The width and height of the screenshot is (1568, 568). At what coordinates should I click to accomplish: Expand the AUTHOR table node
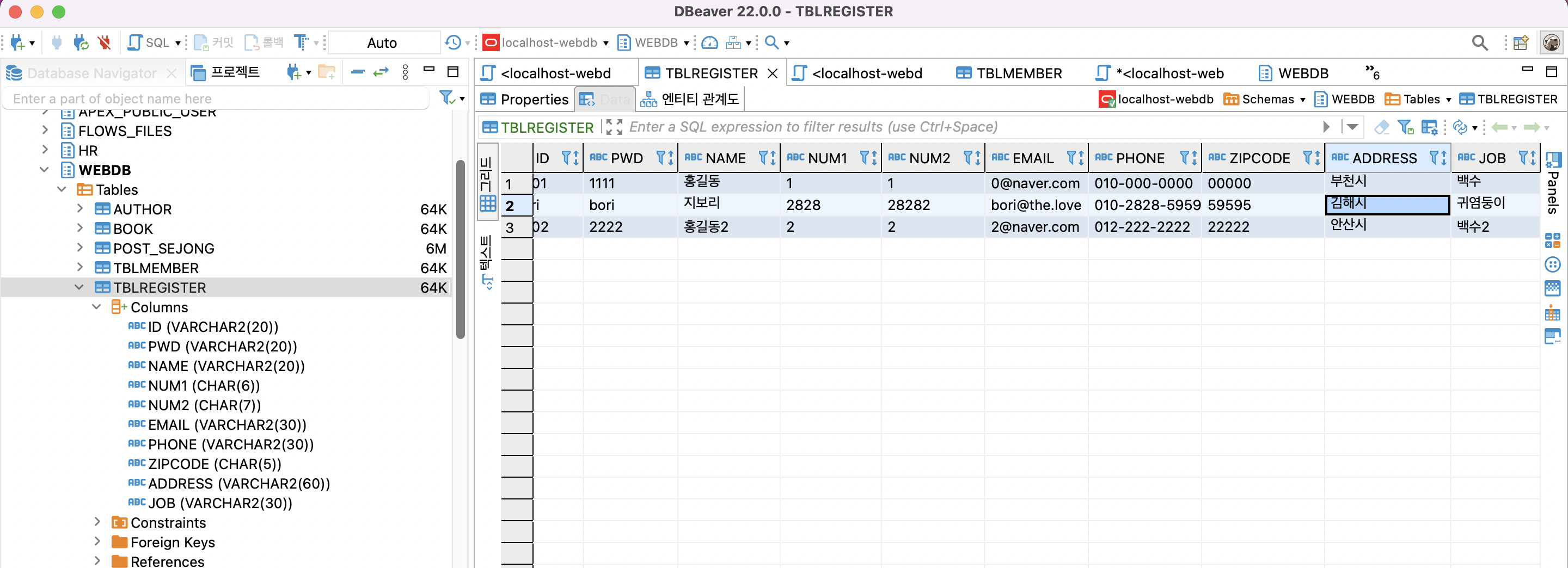79,208
